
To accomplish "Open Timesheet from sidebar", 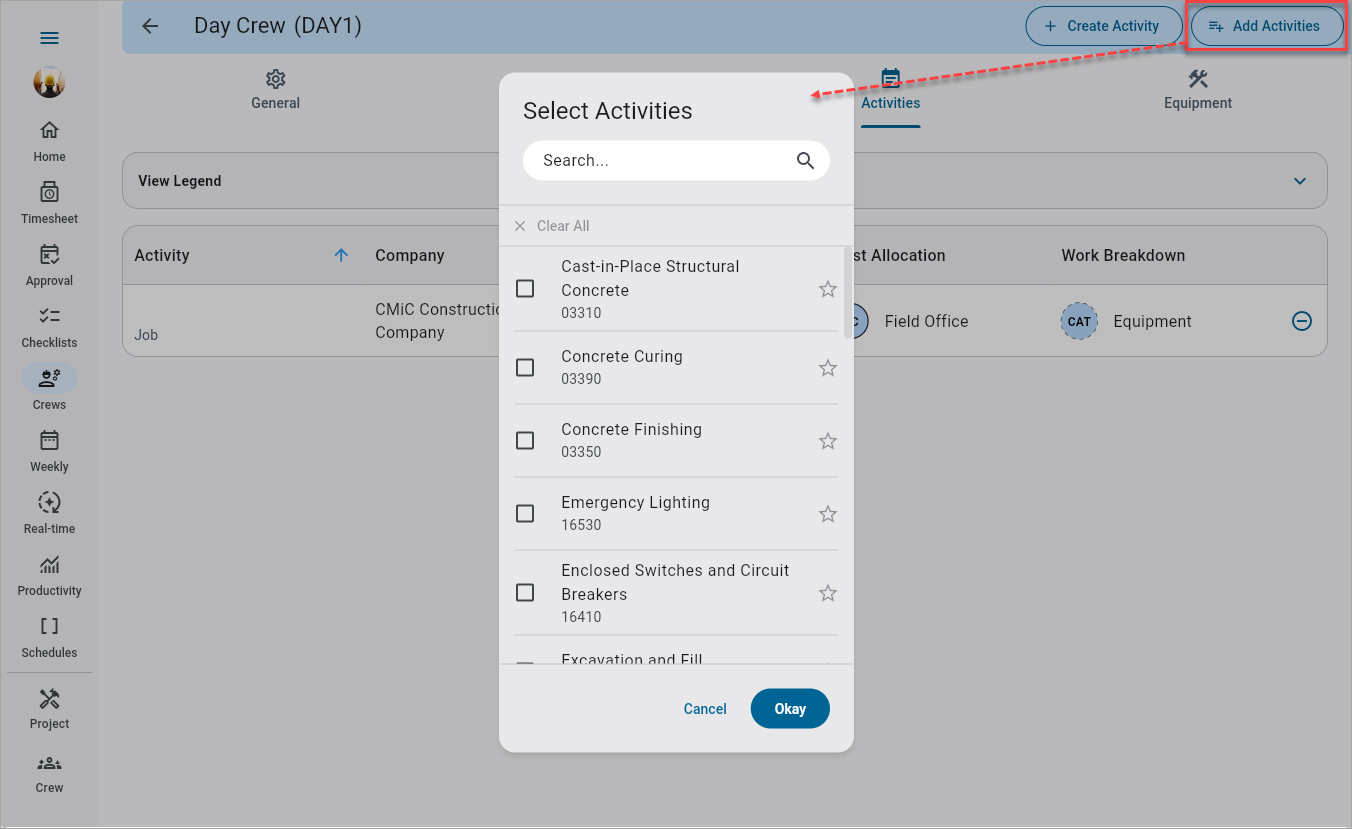I will point(49,203).
